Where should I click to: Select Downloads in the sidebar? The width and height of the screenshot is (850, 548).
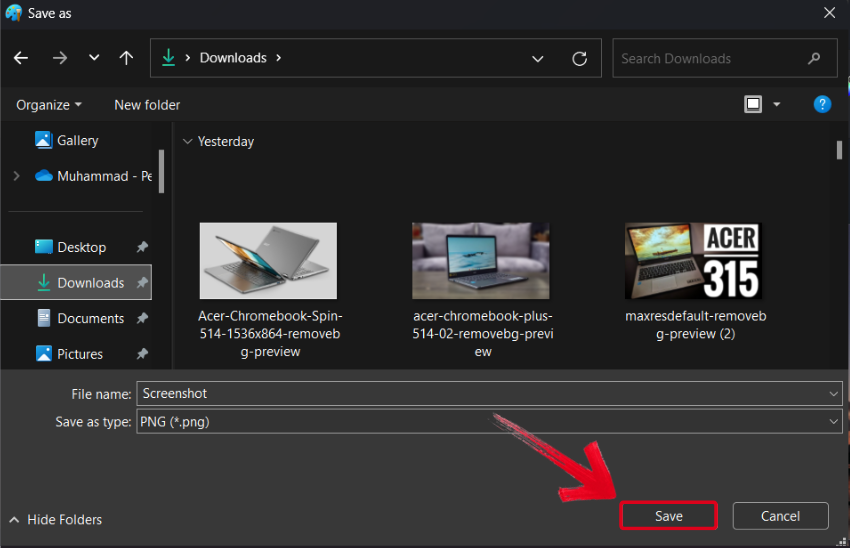click(76, 282)
